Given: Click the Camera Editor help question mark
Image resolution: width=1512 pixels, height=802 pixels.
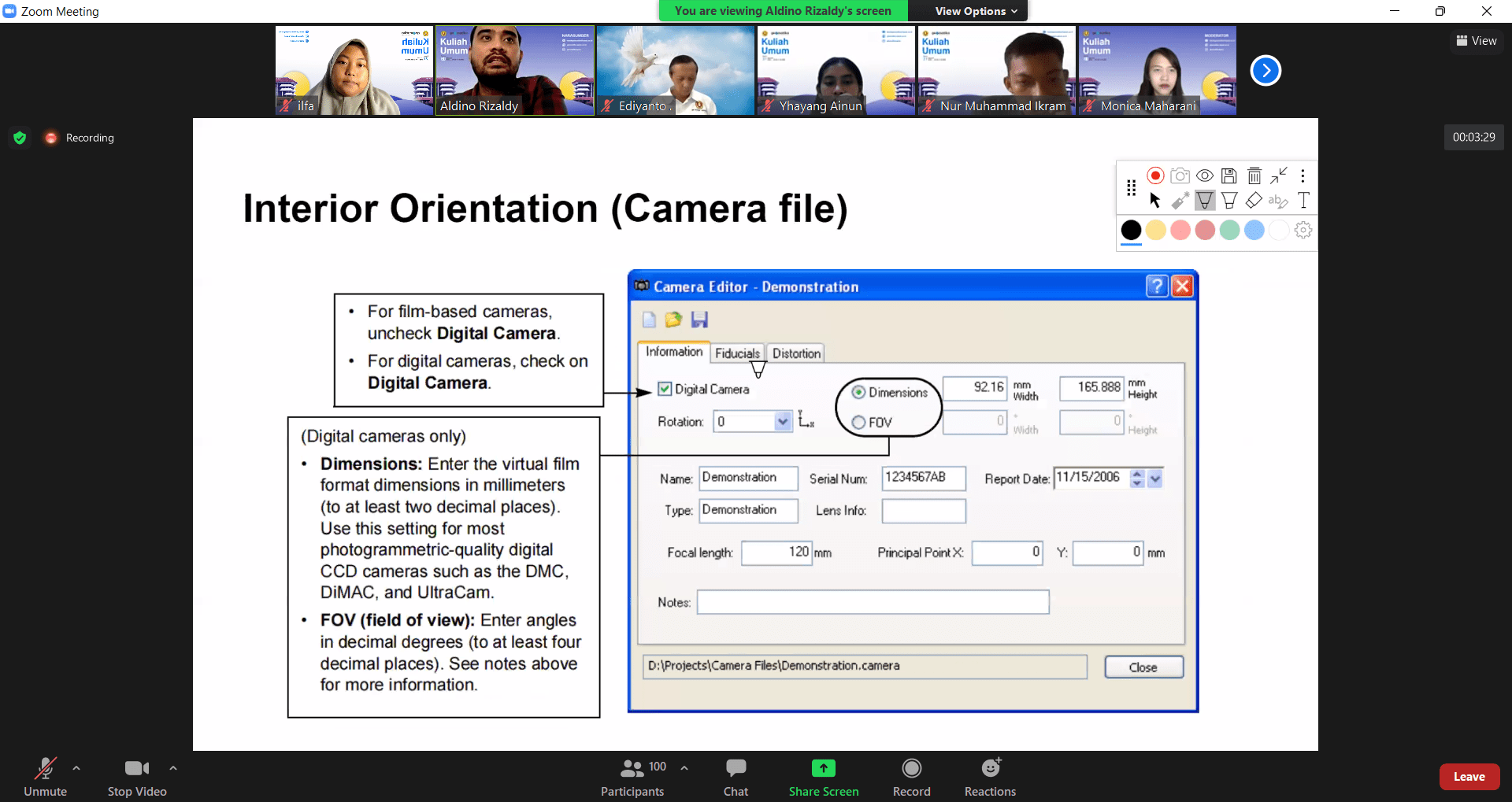Looking at the screenshot, I should pos(1156,286).
